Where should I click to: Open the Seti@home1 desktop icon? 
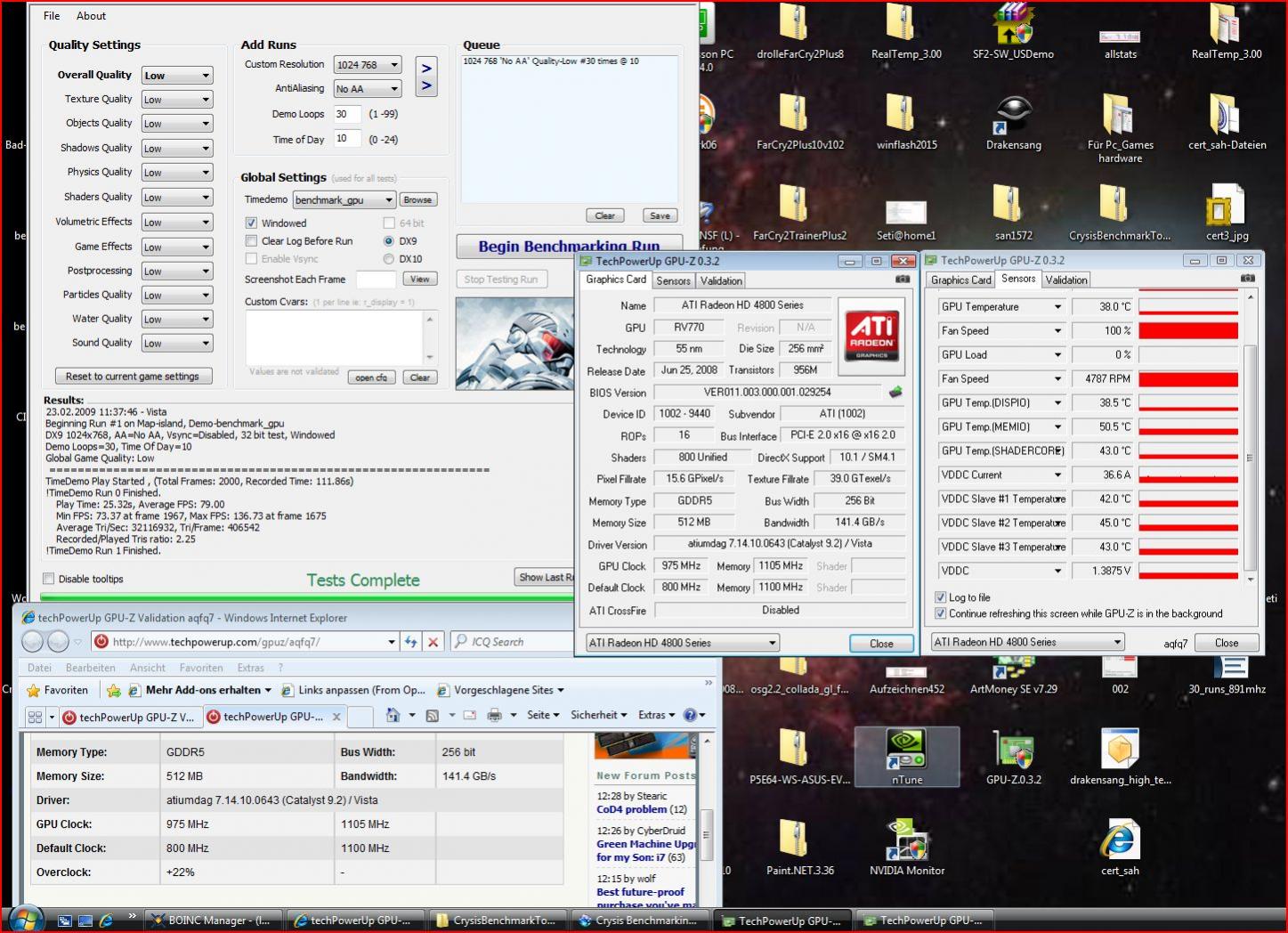click(x=906, y=220)
